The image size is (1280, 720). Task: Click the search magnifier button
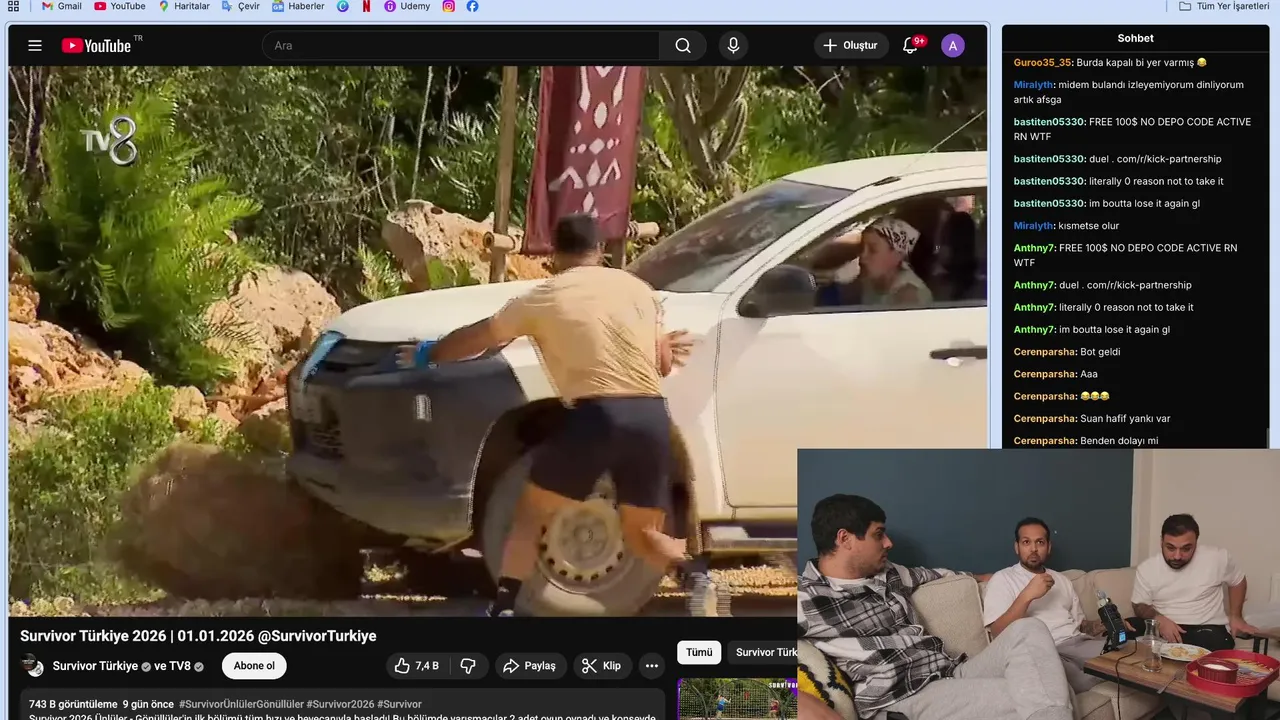tap(683, 45)
